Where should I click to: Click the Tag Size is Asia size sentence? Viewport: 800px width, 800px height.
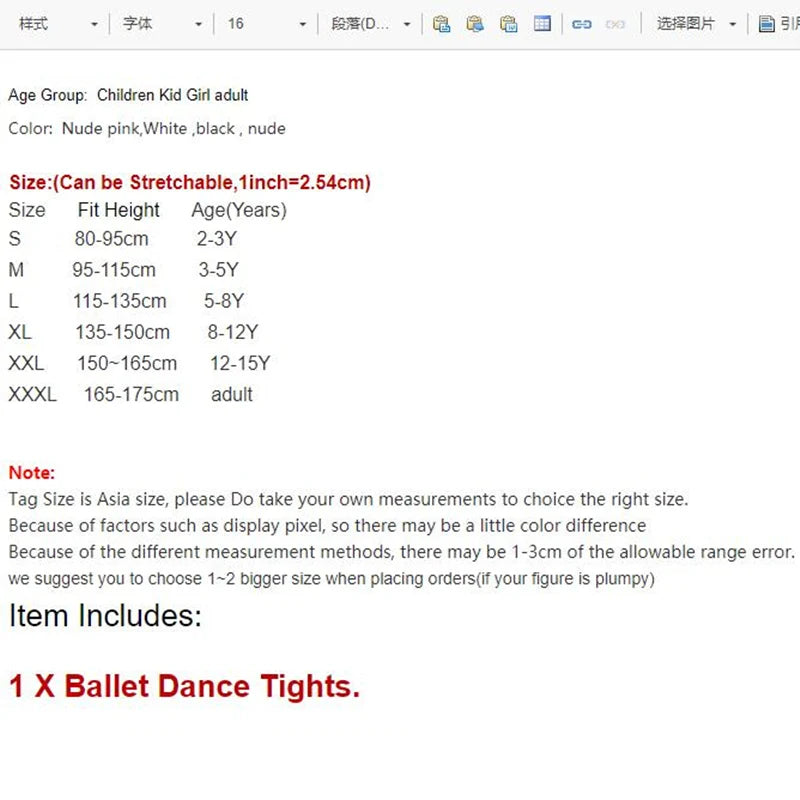click(348, 500)
